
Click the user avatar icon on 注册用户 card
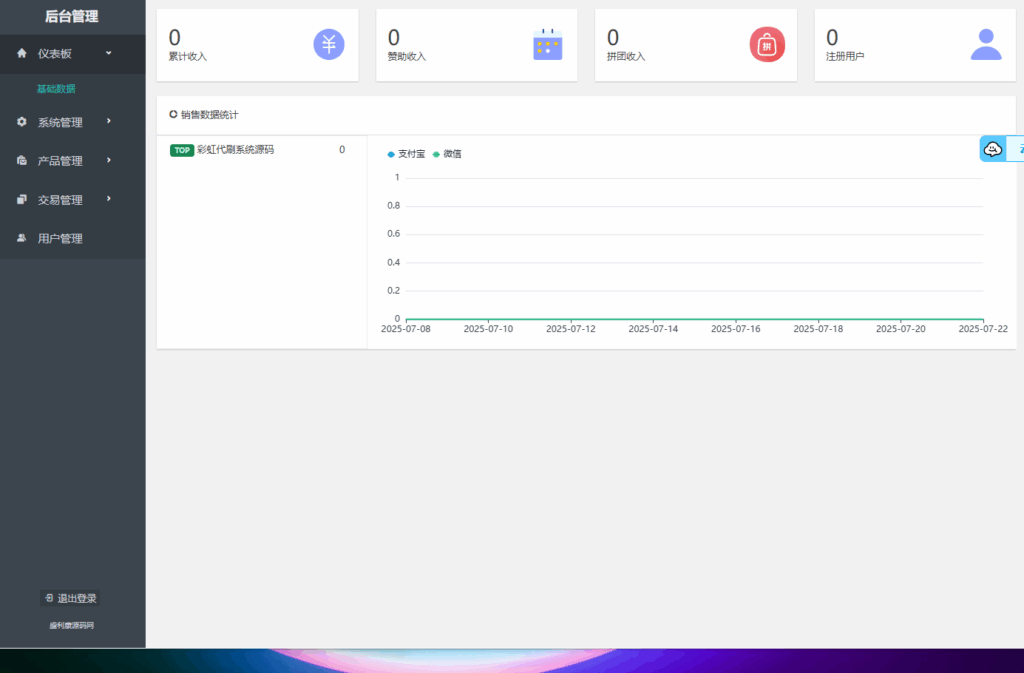coord(986,44)
